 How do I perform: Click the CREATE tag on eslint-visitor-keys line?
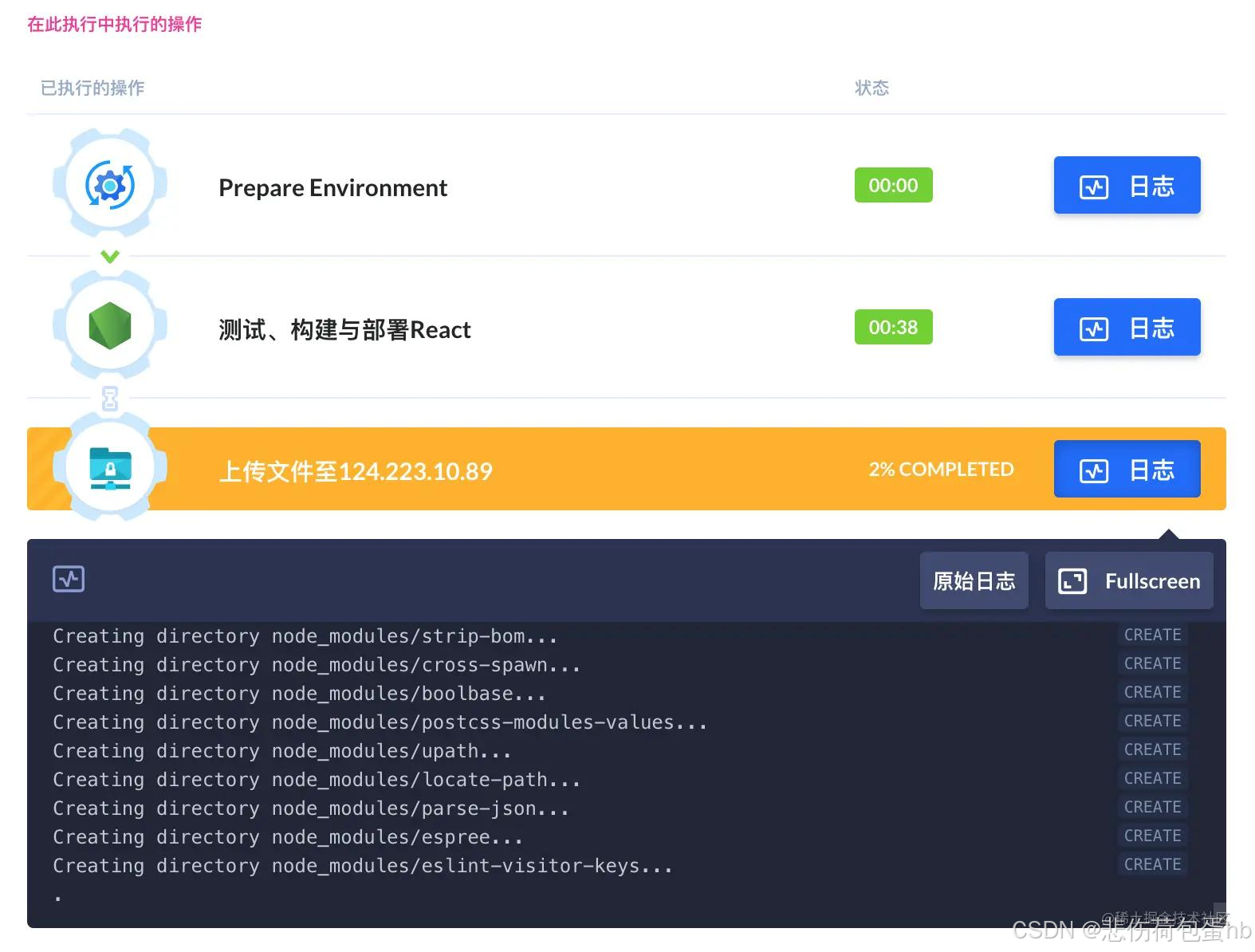tap(1152, 864)
